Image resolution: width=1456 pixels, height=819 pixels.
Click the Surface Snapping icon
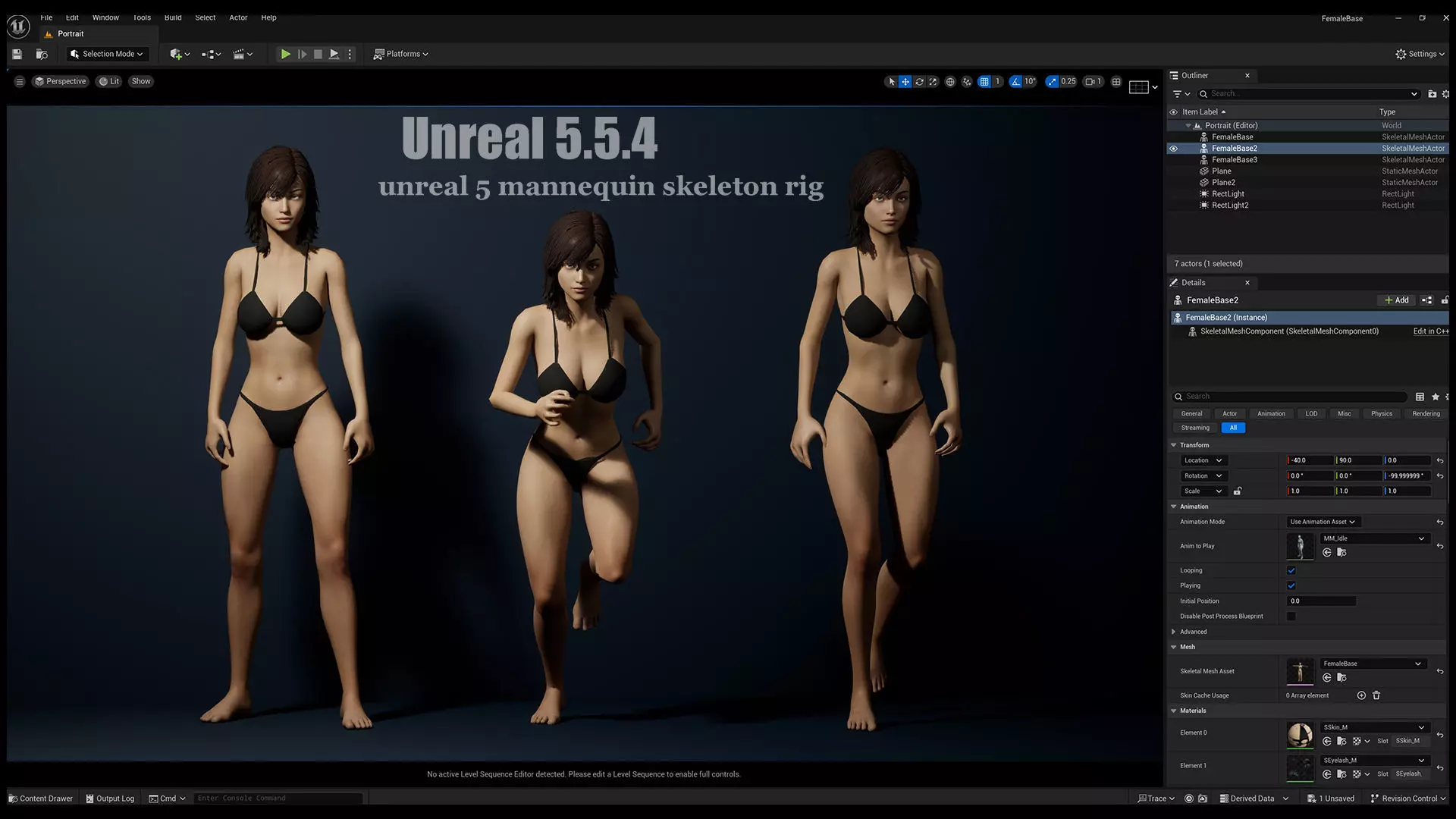(966, 81)
